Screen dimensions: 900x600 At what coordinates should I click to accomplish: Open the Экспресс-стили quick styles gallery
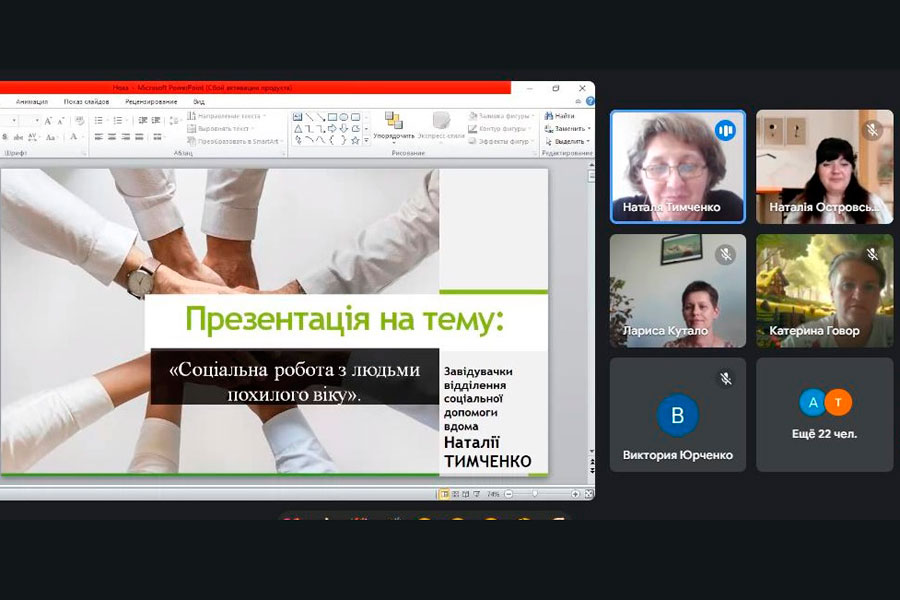(x=441, y=124)
